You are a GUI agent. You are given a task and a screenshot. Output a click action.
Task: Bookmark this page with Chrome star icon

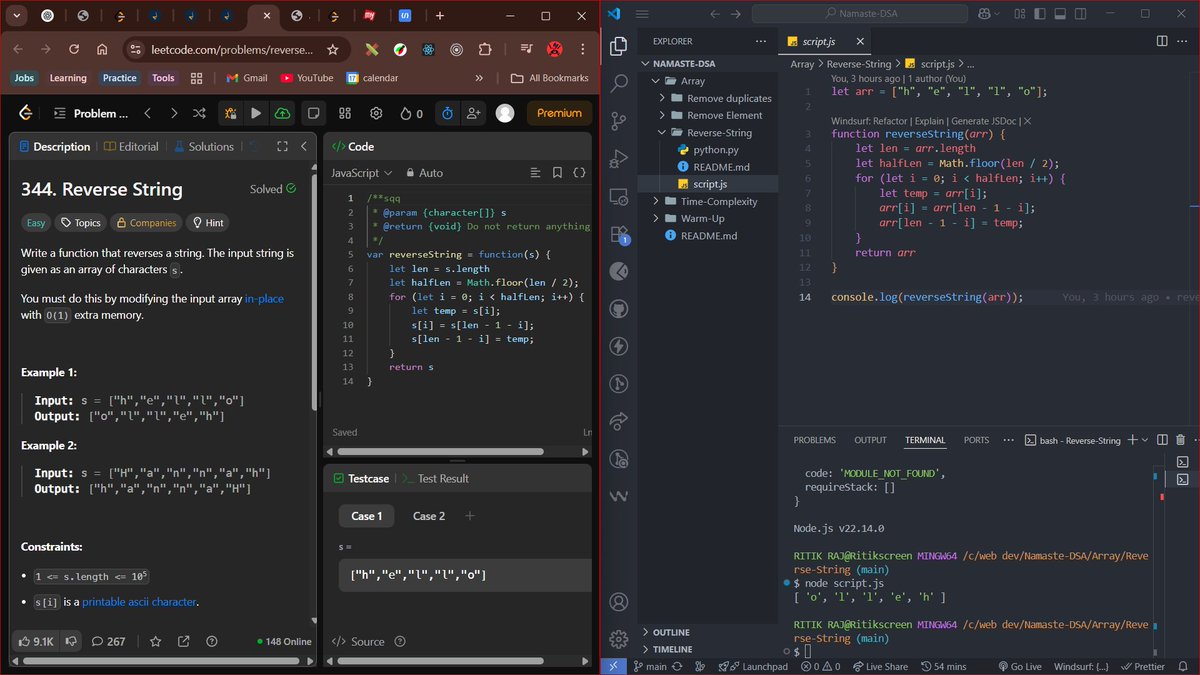[333, 49]
